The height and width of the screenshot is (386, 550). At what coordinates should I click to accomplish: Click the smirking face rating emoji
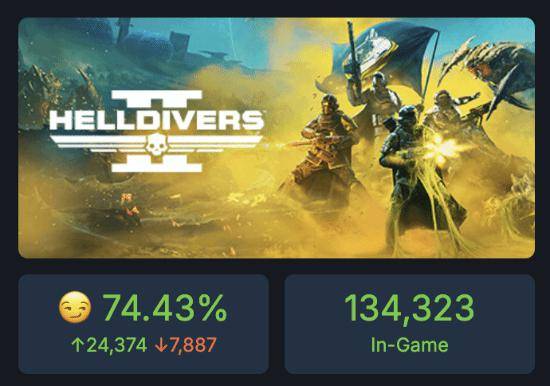[x=75, y=308]
